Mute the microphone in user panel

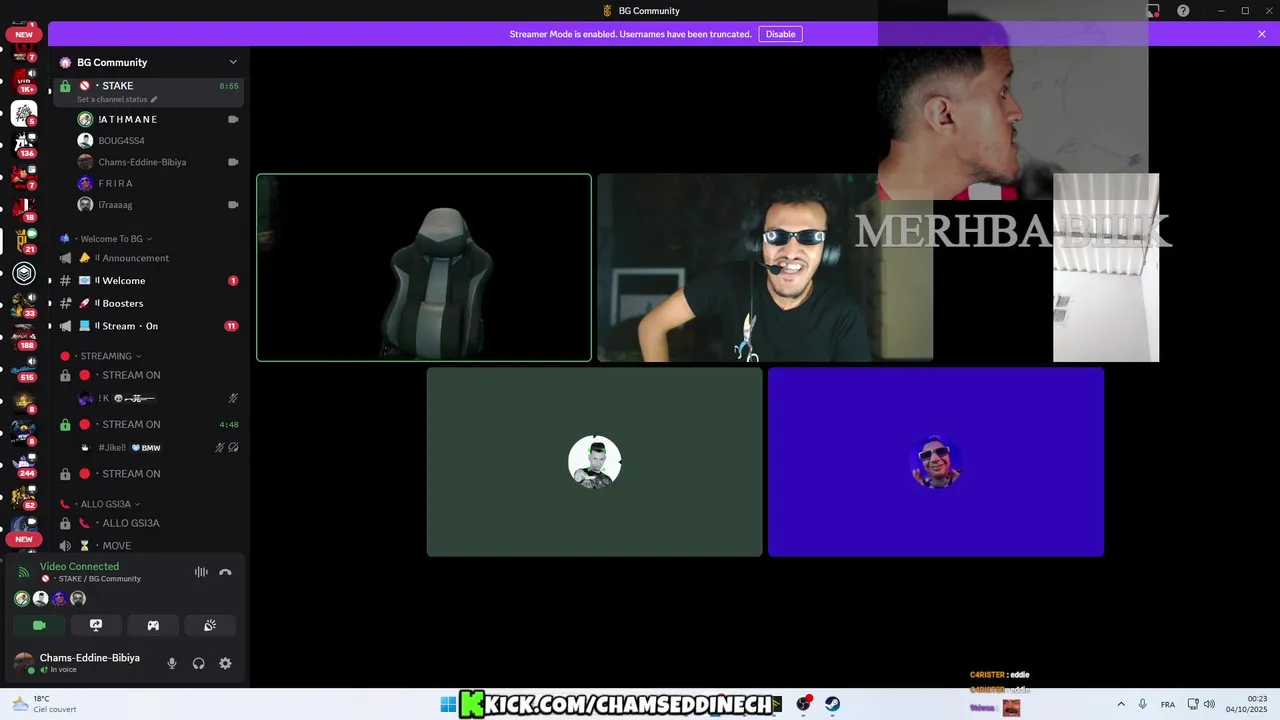[x=172, y=663]
